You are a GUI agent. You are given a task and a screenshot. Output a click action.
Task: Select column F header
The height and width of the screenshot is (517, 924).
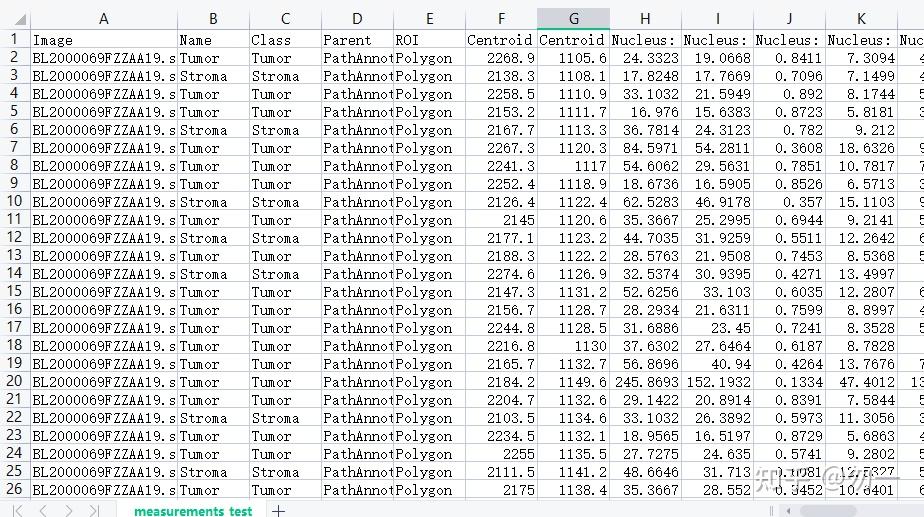tap(501, 19)
